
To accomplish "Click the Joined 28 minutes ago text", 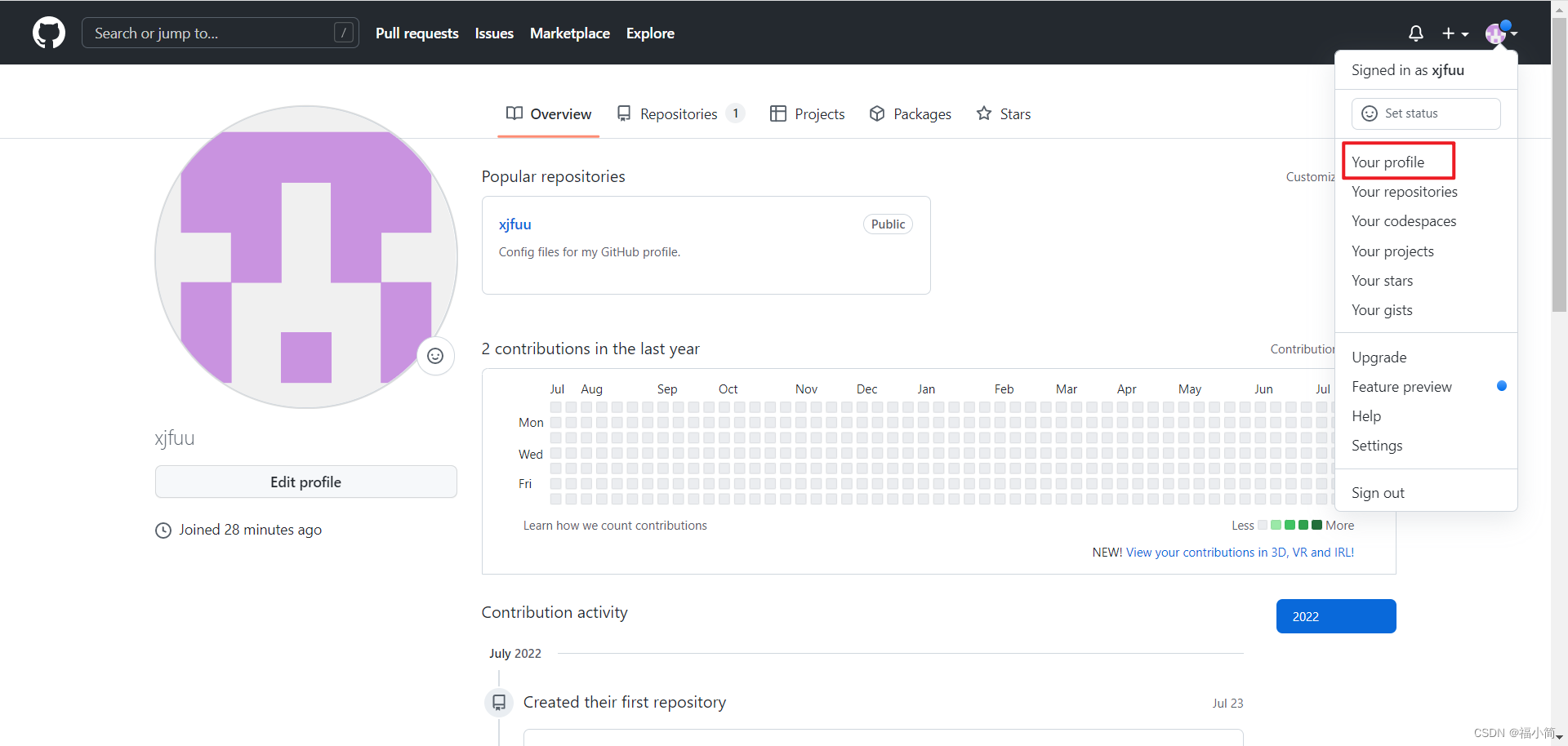I will pyautogui.click(x=251, y=530).
